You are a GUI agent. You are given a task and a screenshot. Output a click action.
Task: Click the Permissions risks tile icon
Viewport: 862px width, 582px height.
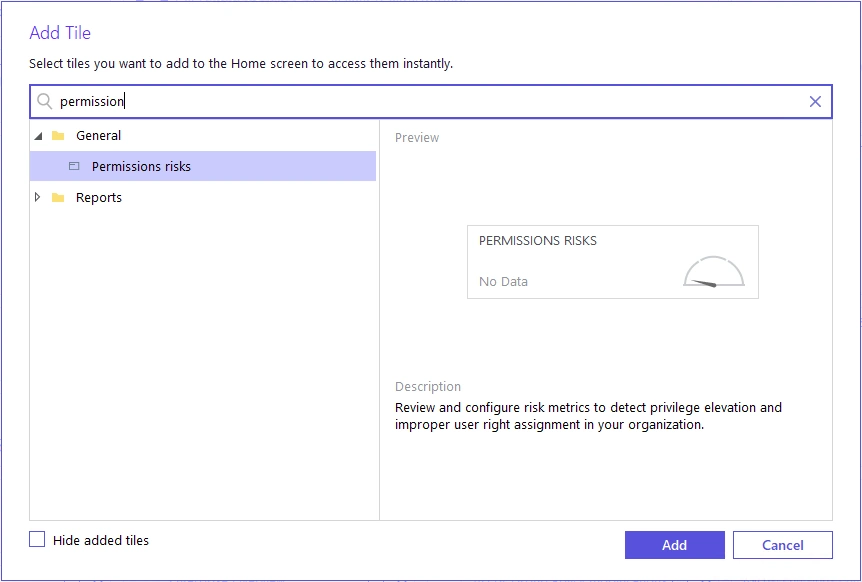(74, 167)
